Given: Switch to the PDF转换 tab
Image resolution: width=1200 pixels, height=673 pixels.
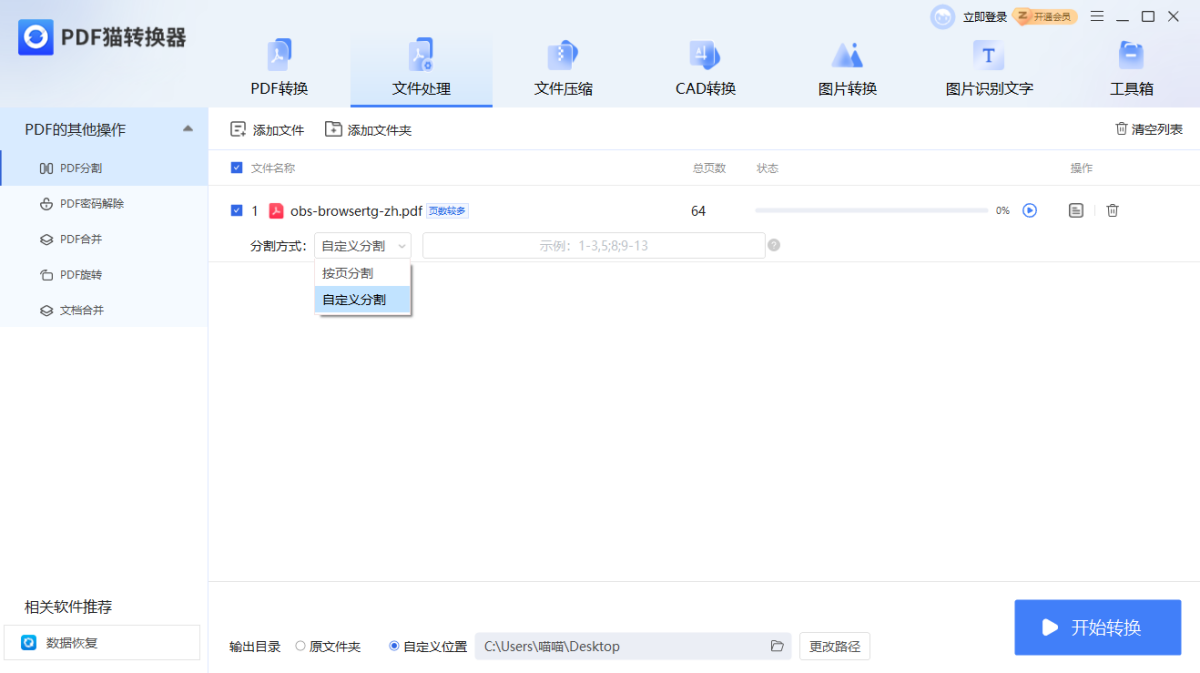Looking at the screenshot, I should pos(279,70).
